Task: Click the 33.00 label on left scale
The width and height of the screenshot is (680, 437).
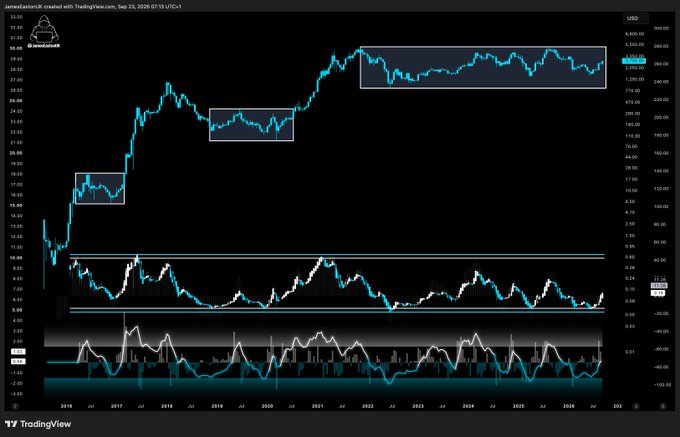Action: tap(16, 16)
